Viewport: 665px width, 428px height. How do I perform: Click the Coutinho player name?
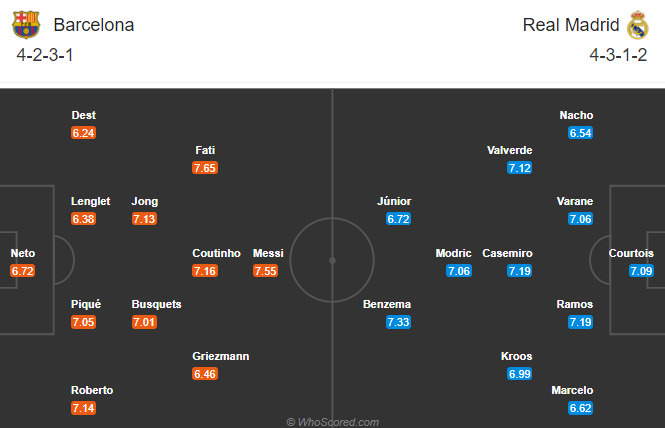(x=216, y=253)
